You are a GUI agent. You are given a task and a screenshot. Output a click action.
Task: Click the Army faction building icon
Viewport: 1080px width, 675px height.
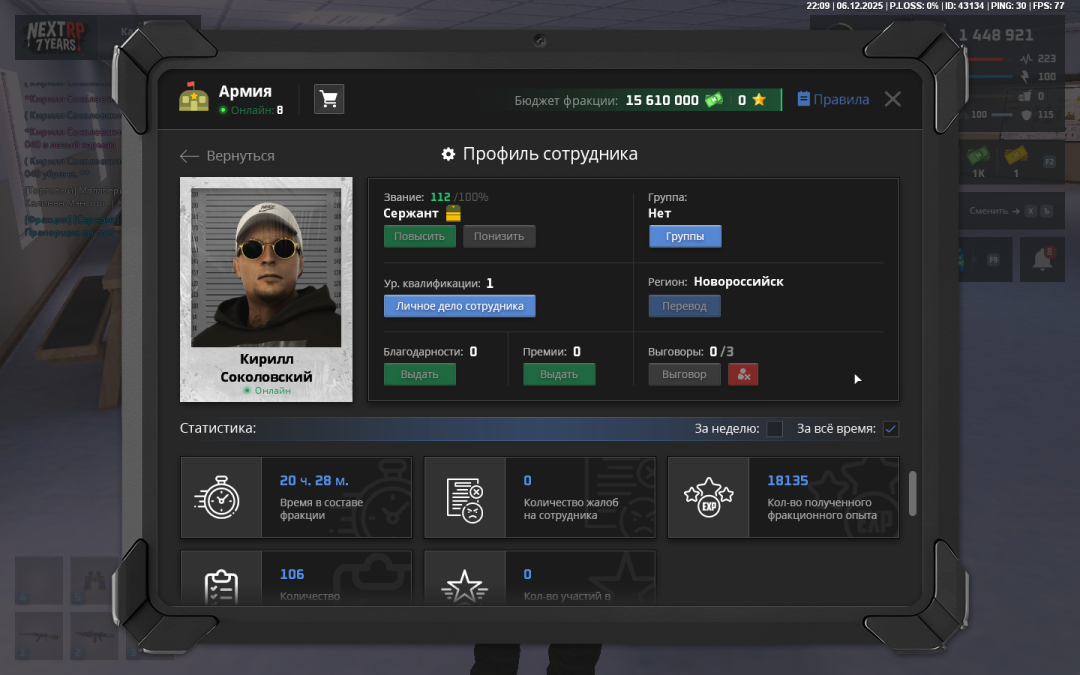coord(194,98)
